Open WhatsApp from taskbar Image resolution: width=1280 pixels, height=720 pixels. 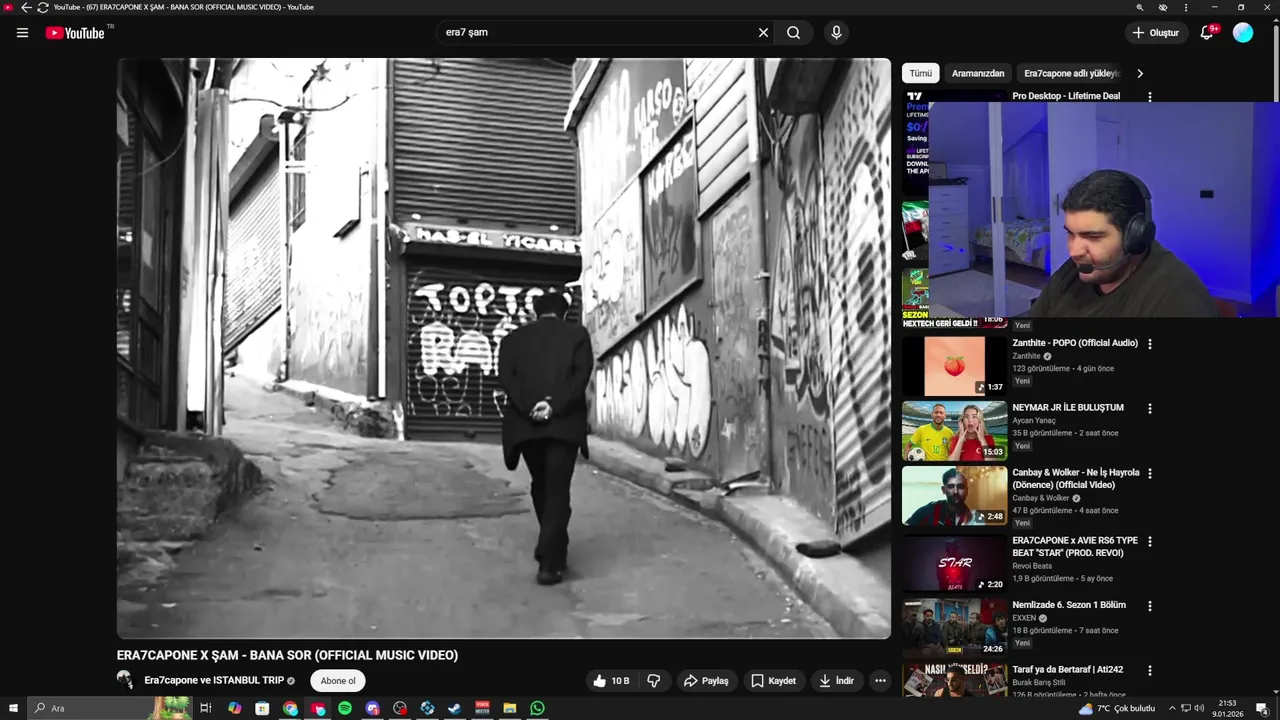(538, 708)
